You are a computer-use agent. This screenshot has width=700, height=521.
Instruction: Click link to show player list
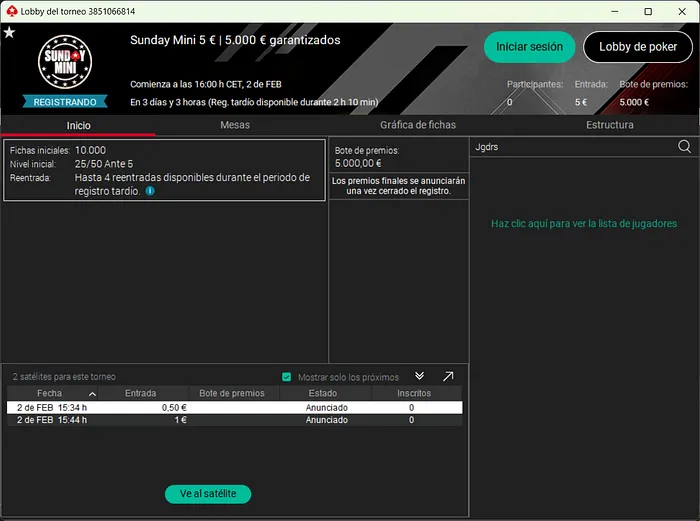pyautogui.click(x=583, y=224)
